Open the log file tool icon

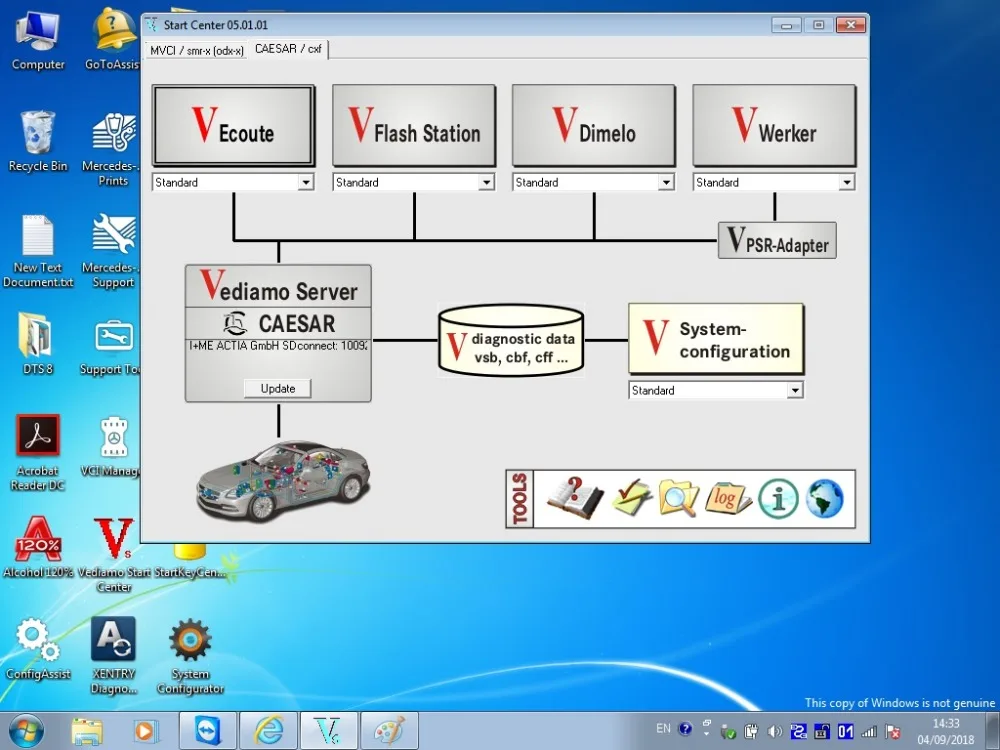tap(728, 498)
